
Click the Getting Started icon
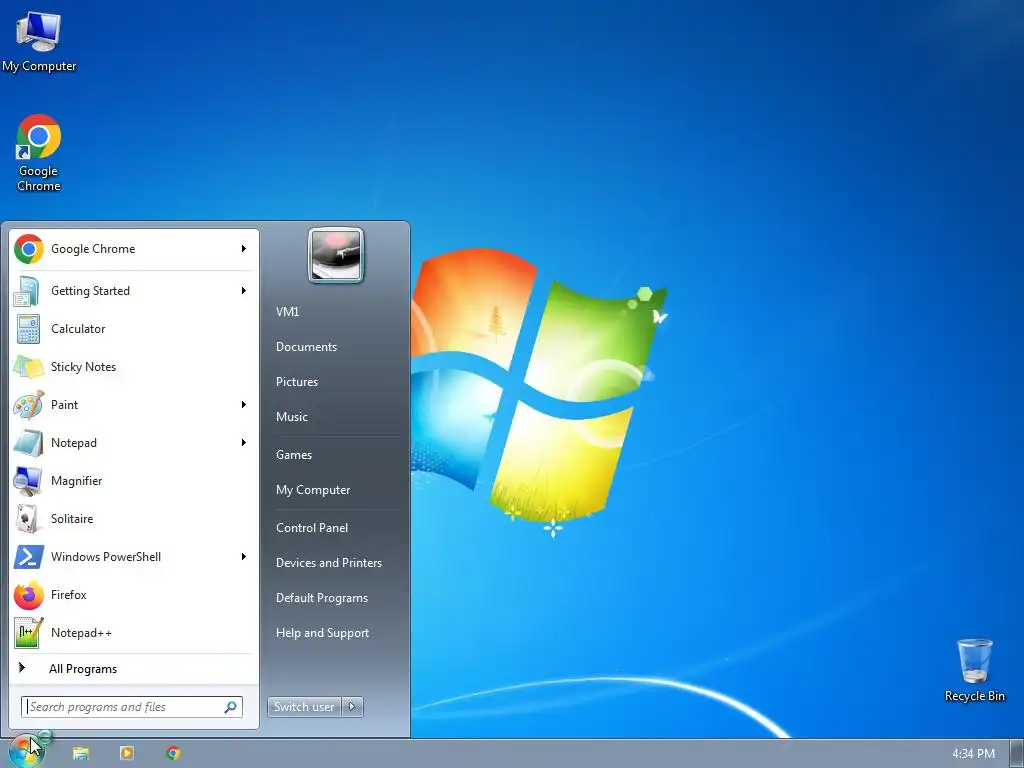point(27,291)
